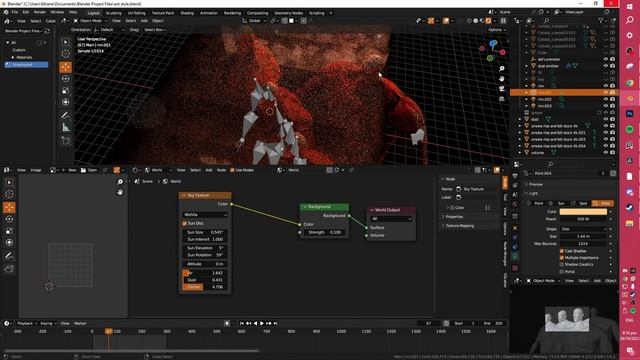
Task: Open the Options popover in the viewport
Action: point(496,30)
